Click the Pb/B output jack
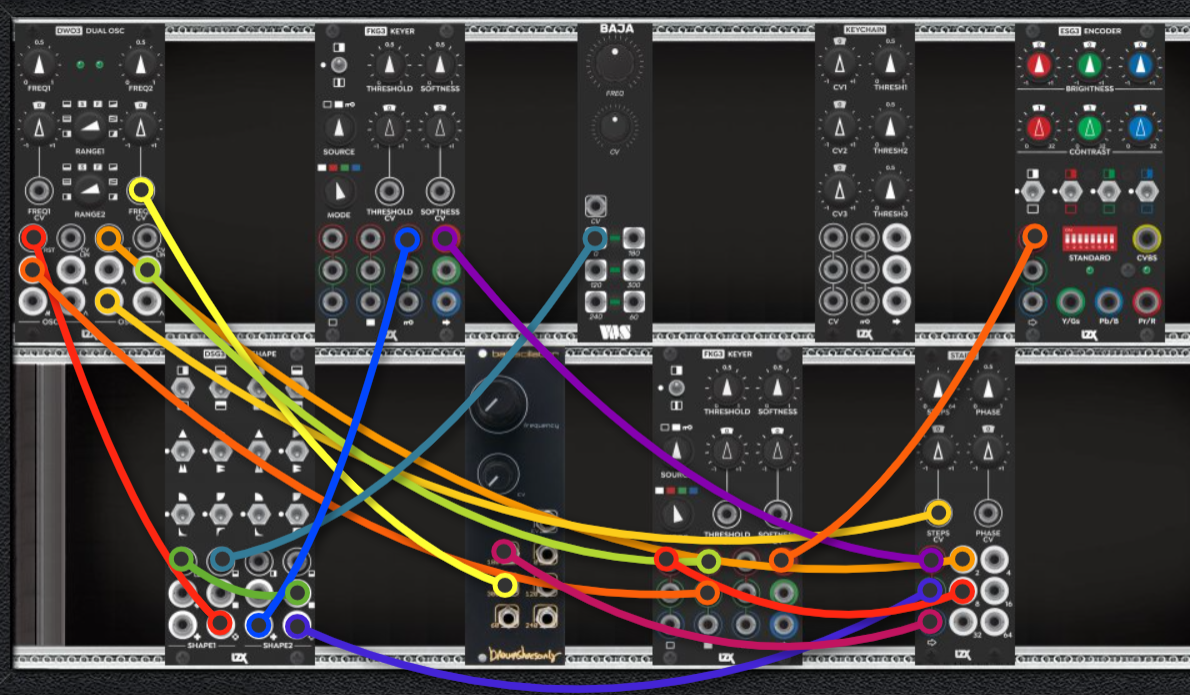The image size is (1190, 695). pos(1108,302)
